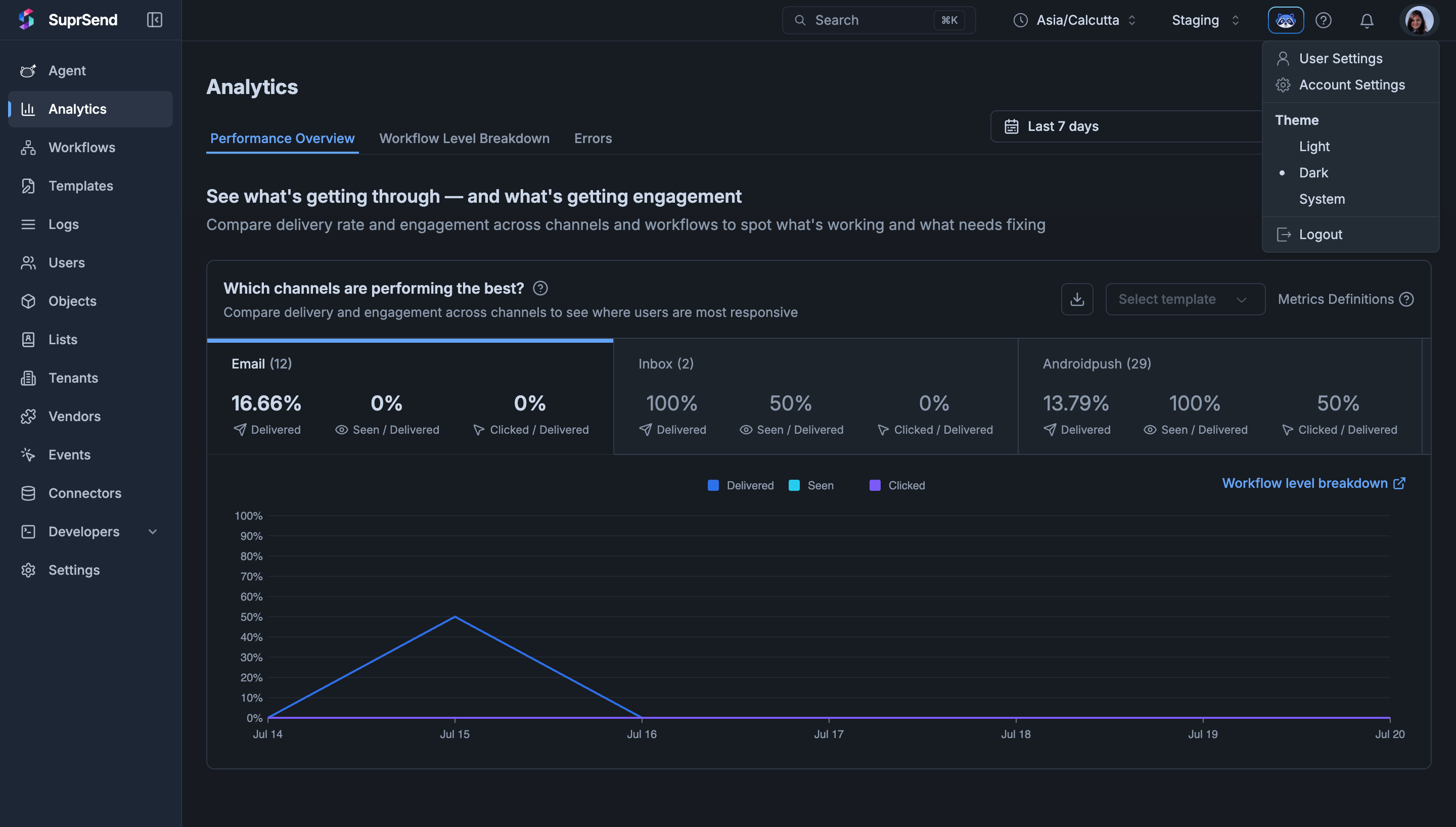Click the Jul 15 chart data point
This screenshot has width=1456, height=827.
[x=455, y=617]
